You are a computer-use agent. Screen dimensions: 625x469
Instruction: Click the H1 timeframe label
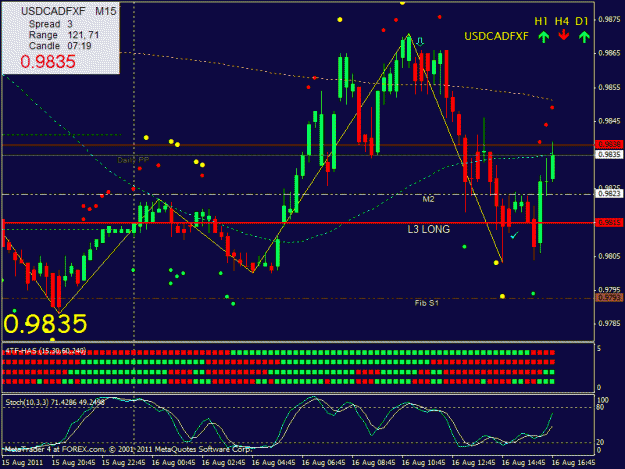pyautogui.click(x=541, y=22)
